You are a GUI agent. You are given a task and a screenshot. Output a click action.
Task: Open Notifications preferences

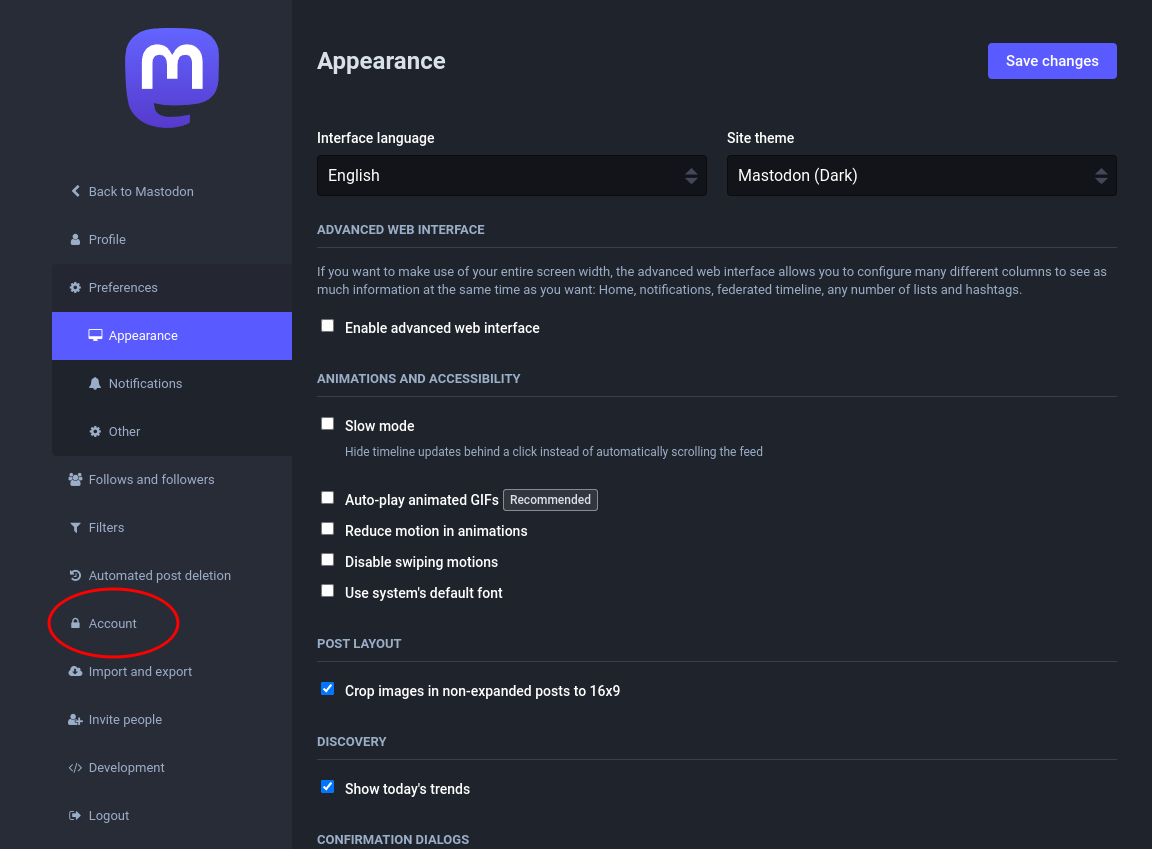click(x=172, y=383)
